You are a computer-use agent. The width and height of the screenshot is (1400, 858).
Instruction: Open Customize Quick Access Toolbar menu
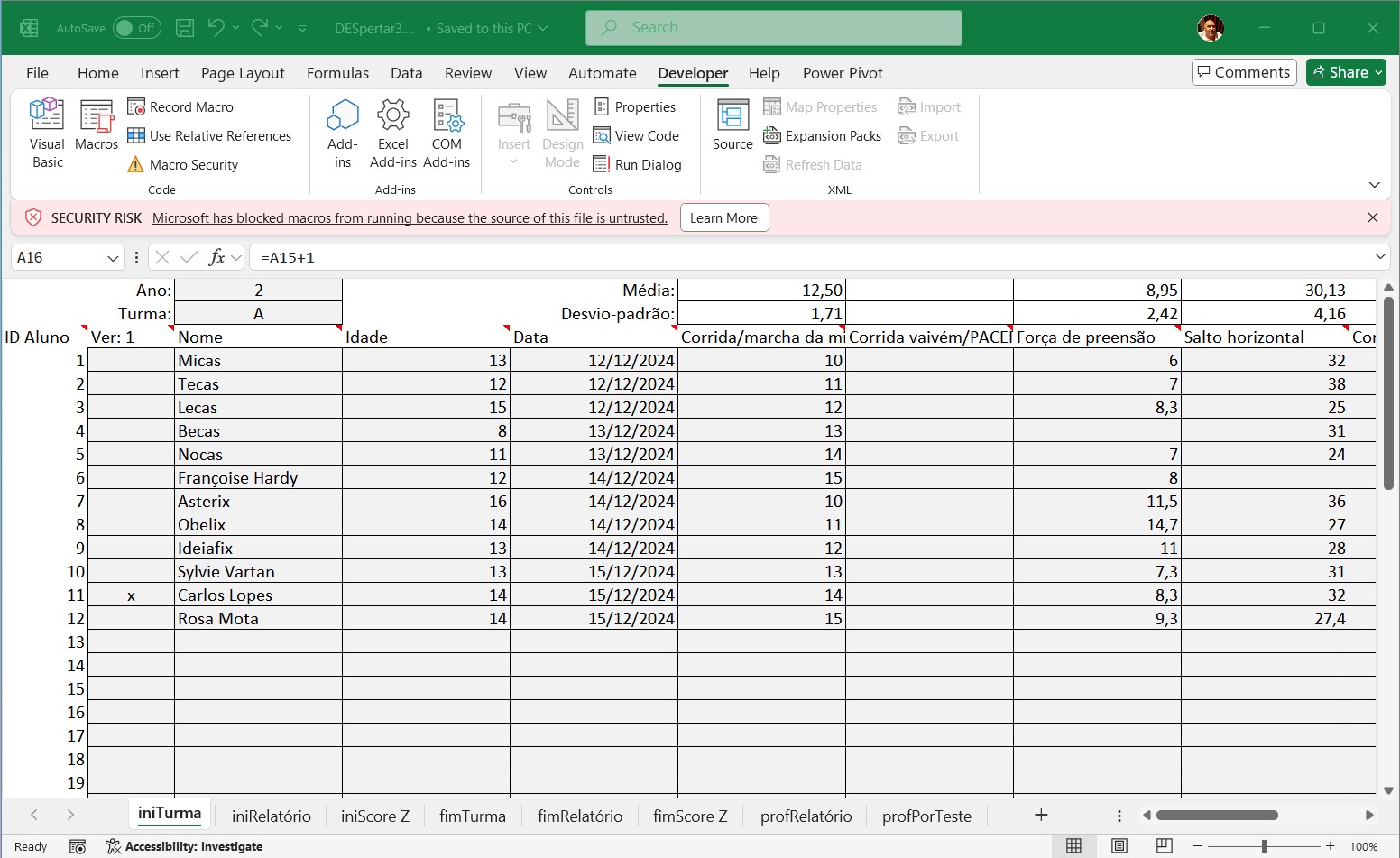click(x=302, y=28)
